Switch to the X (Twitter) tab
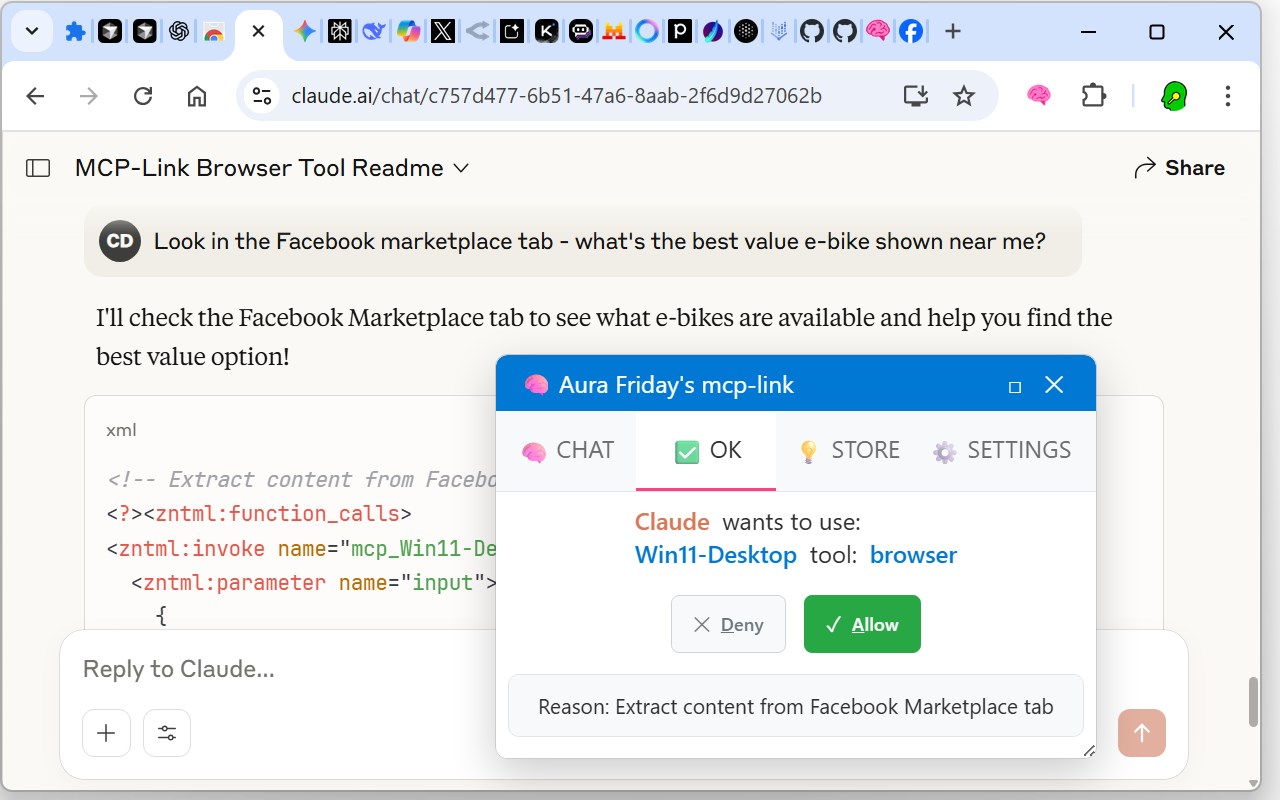1280x800 pixels. click(x=443, y=32)
